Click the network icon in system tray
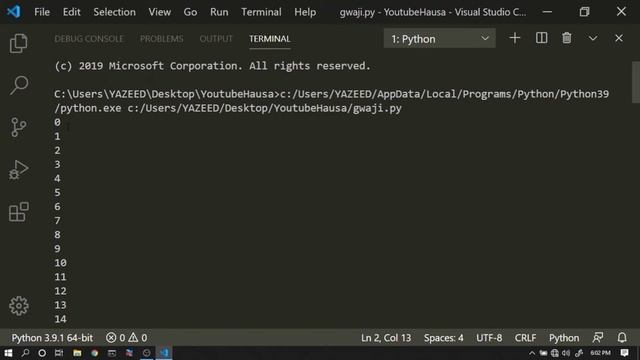640x360 pixels. 555,353
